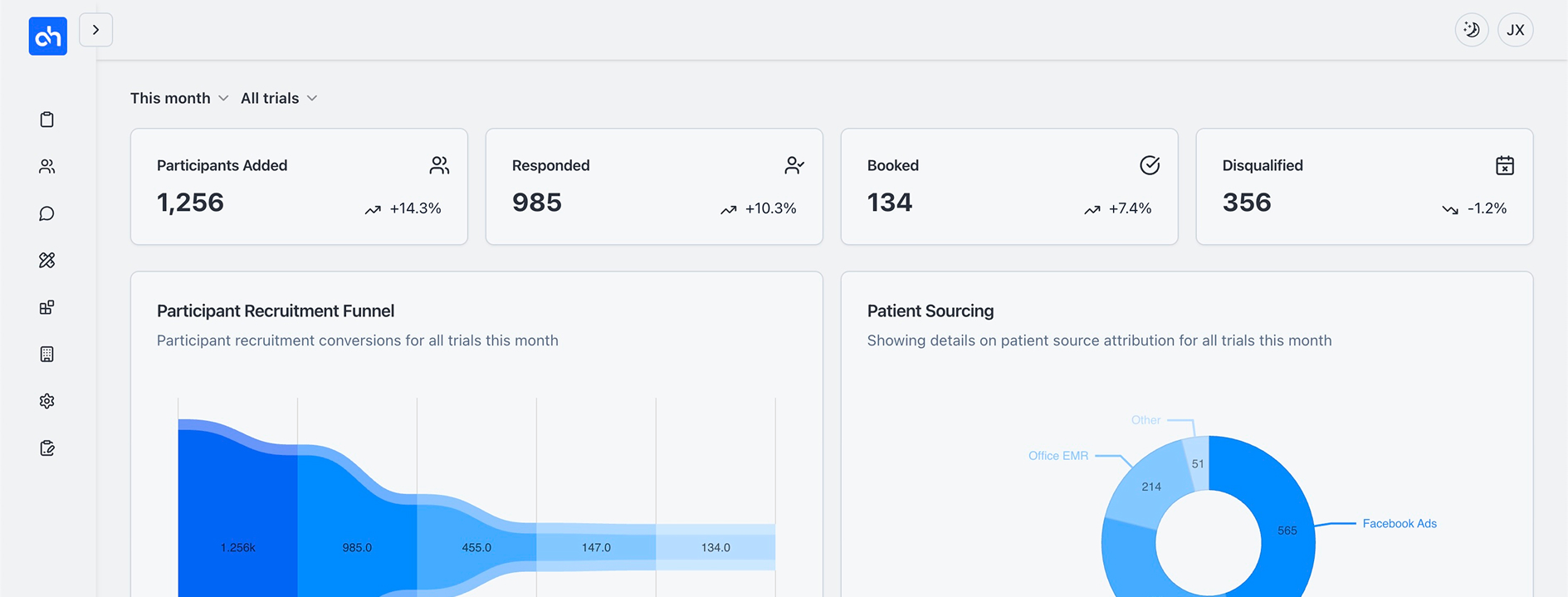Select the clipboard-with-pen icon at sidebar bottom
Screen dimensions: 1568x597
point(47,448)
